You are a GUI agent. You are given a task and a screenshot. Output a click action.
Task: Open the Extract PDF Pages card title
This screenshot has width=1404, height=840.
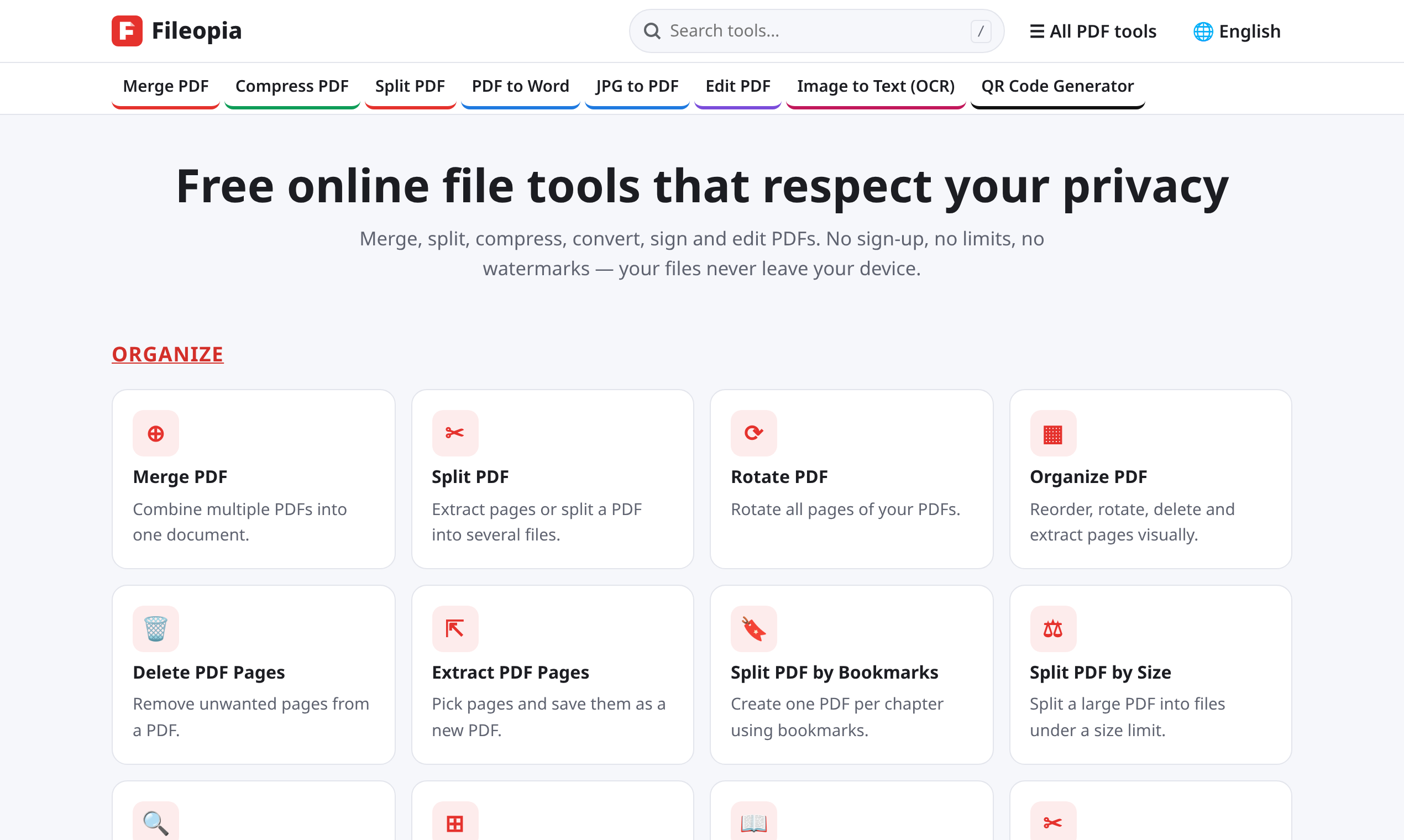[510, 672]
